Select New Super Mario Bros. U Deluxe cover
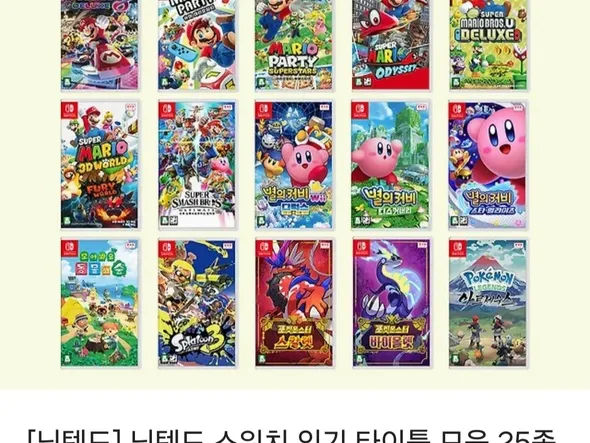Screen dimensions: 590x443 click(x=488, y=44)
